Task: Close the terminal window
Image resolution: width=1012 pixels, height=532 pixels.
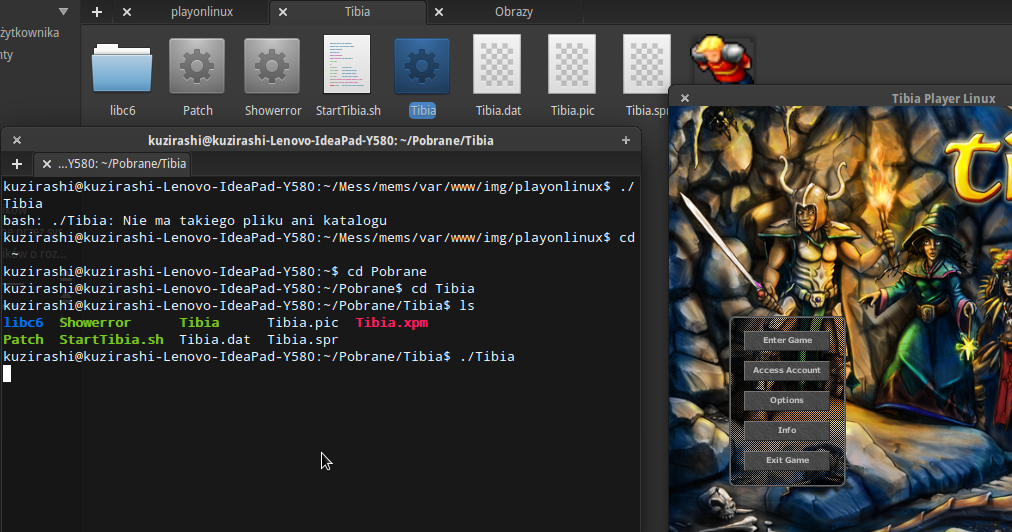Action: click(x=17, y=140)
